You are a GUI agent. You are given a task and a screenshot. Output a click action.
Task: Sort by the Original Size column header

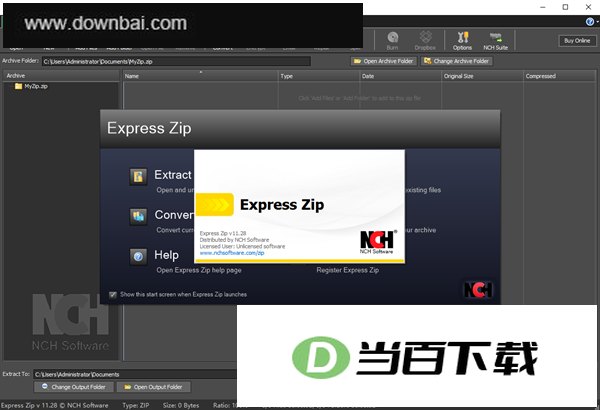tap(482, 76)
